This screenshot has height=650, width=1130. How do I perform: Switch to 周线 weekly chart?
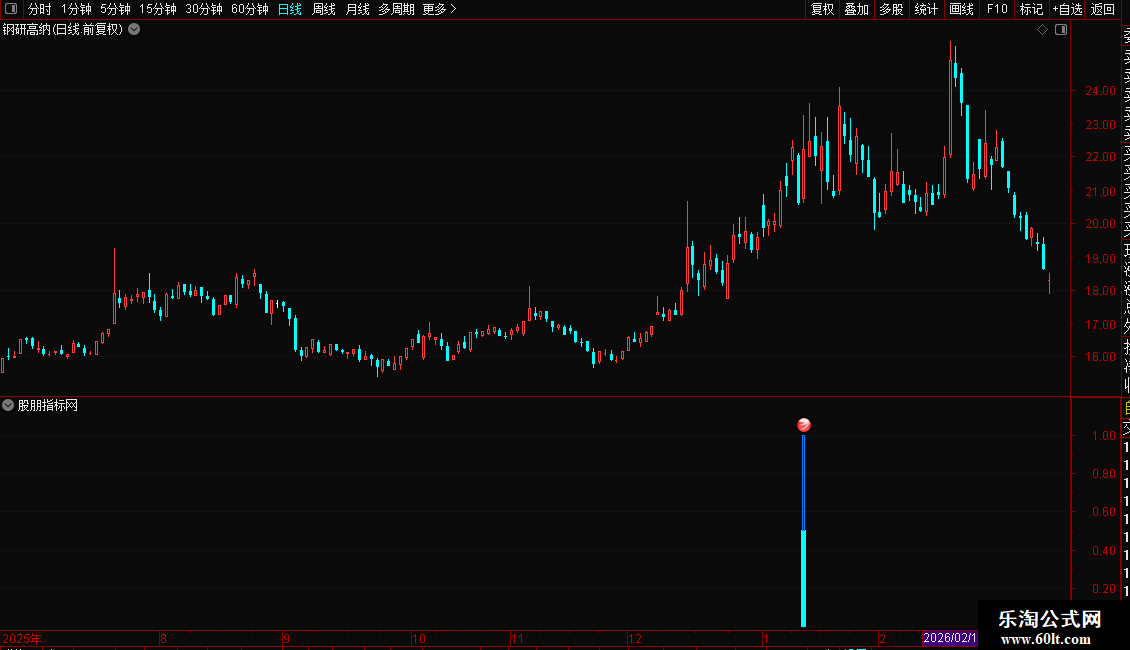(324, 9)
